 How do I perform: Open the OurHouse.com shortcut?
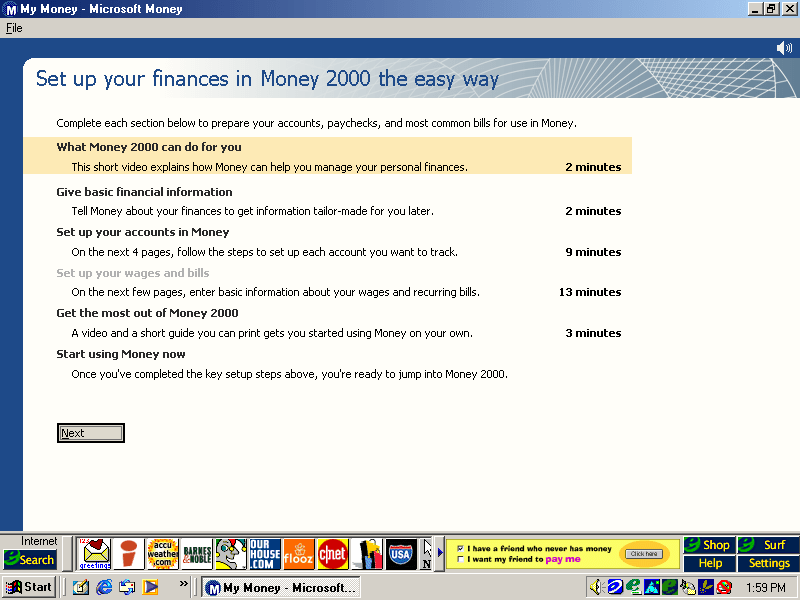(265, 553)
